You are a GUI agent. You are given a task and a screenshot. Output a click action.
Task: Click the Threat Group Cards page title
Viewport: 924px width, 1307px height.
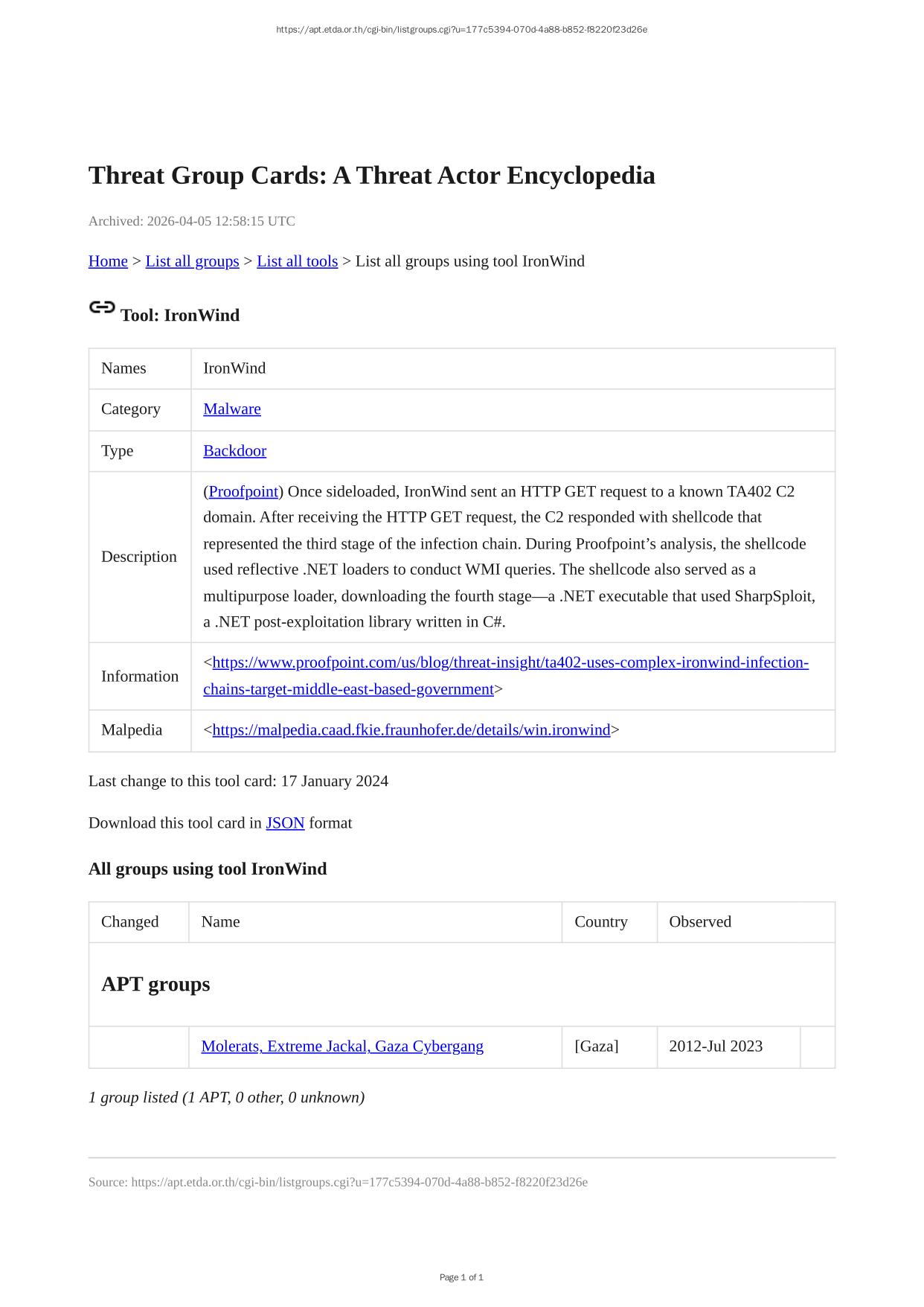pos(372,176)
